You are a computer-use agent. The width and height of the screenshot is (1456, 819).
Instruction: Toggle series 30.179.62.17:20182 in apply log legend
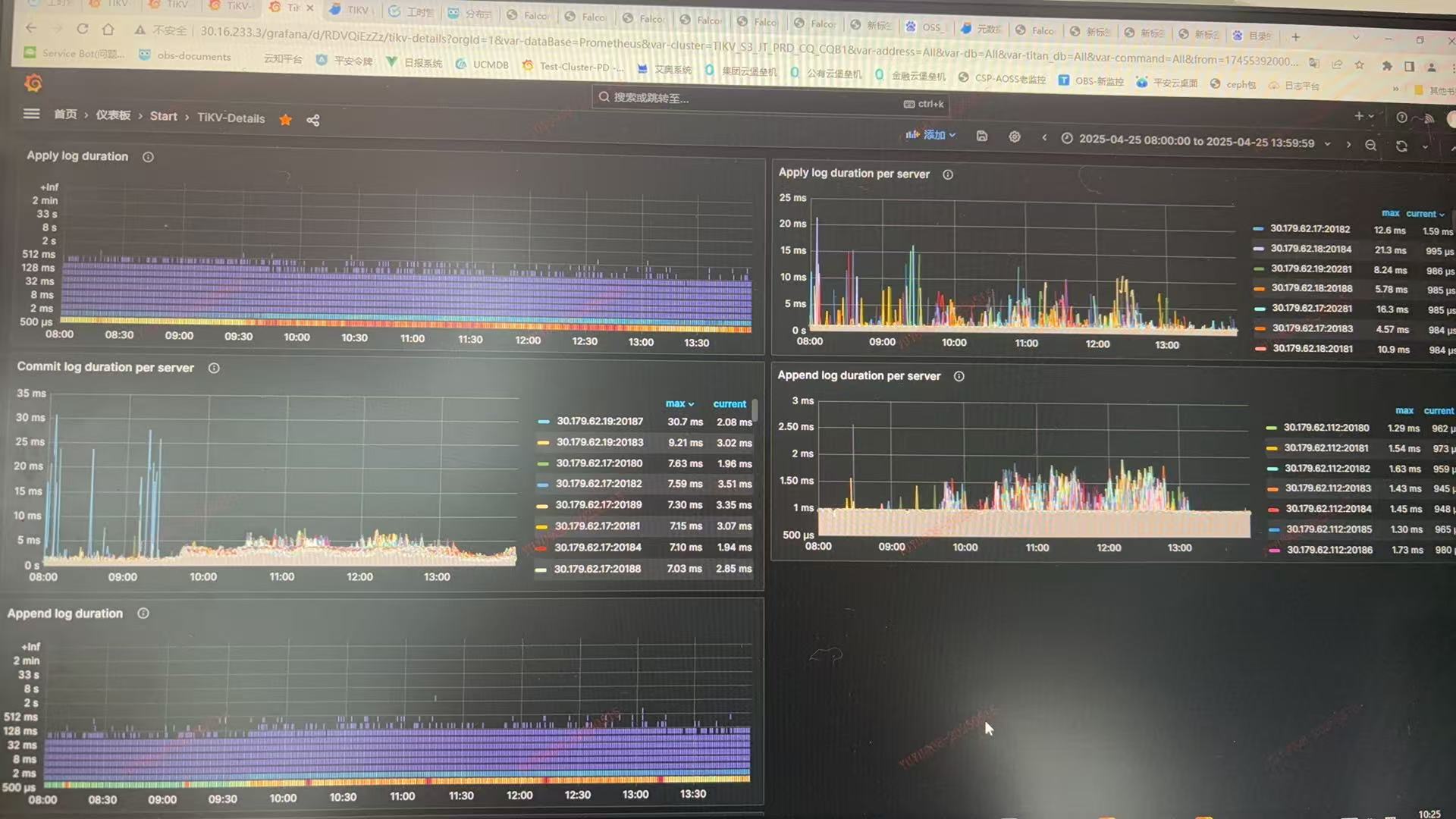[x=1310, y=229]
